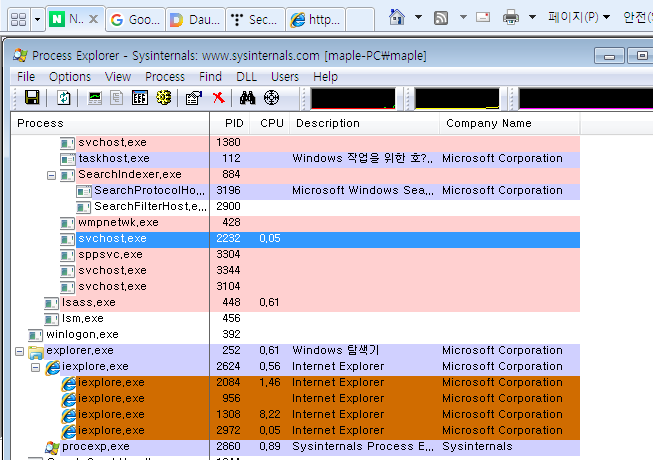Sort by the Description column header
This screenshot has width=653, height=460.
pos(364,123)
